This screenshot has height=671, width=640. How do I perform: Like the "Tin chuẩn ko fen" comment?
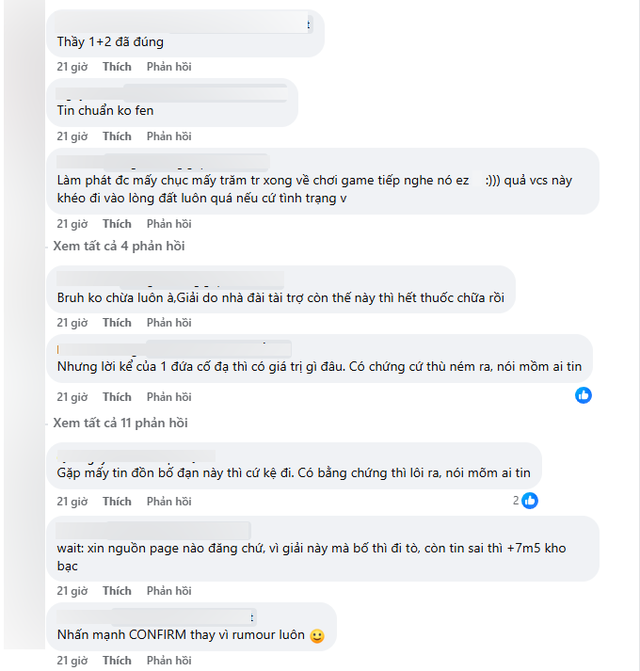click(117, 136)
